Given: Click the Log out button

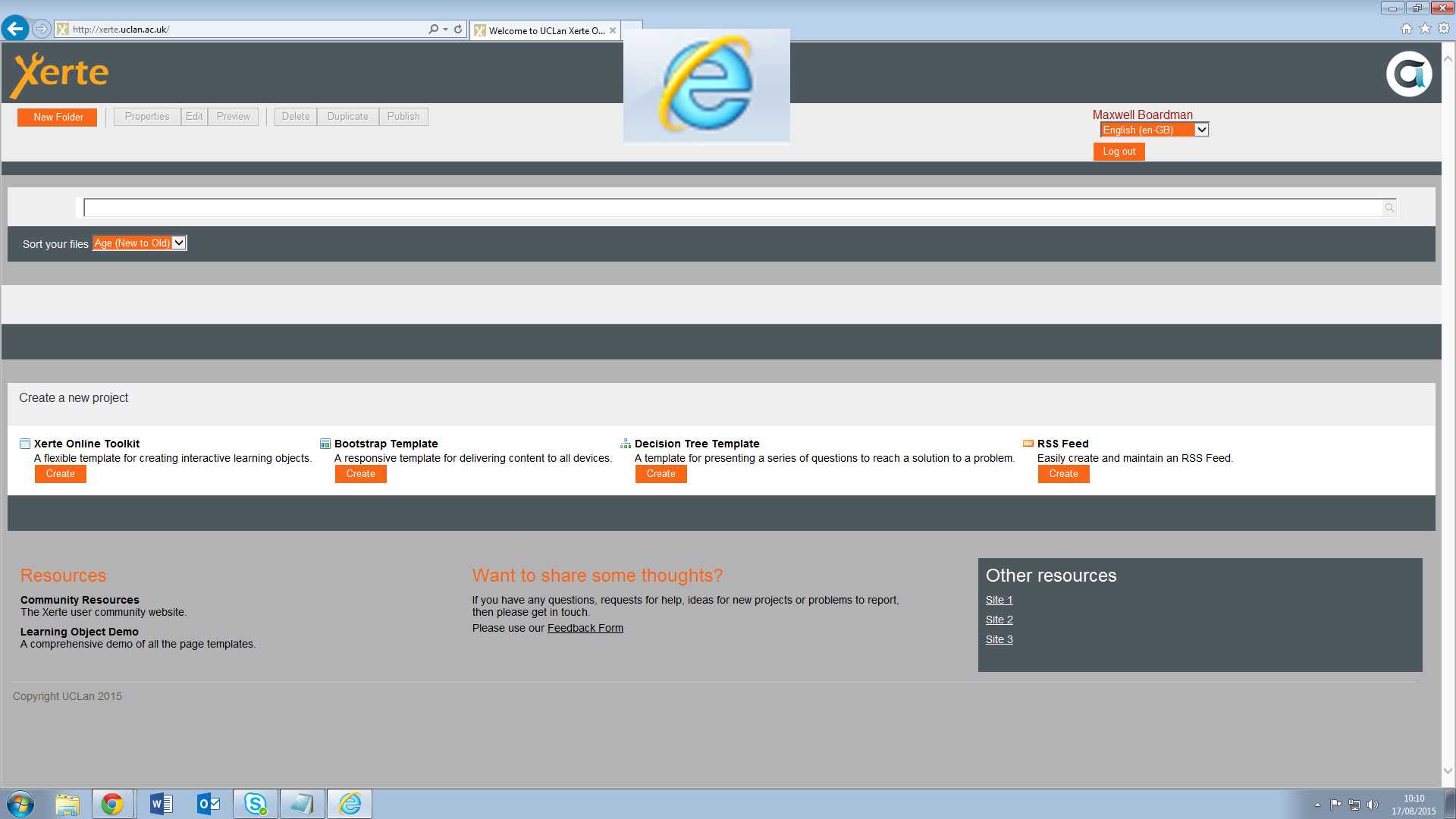Looking at the screenshot, I should coord(1119,152).
